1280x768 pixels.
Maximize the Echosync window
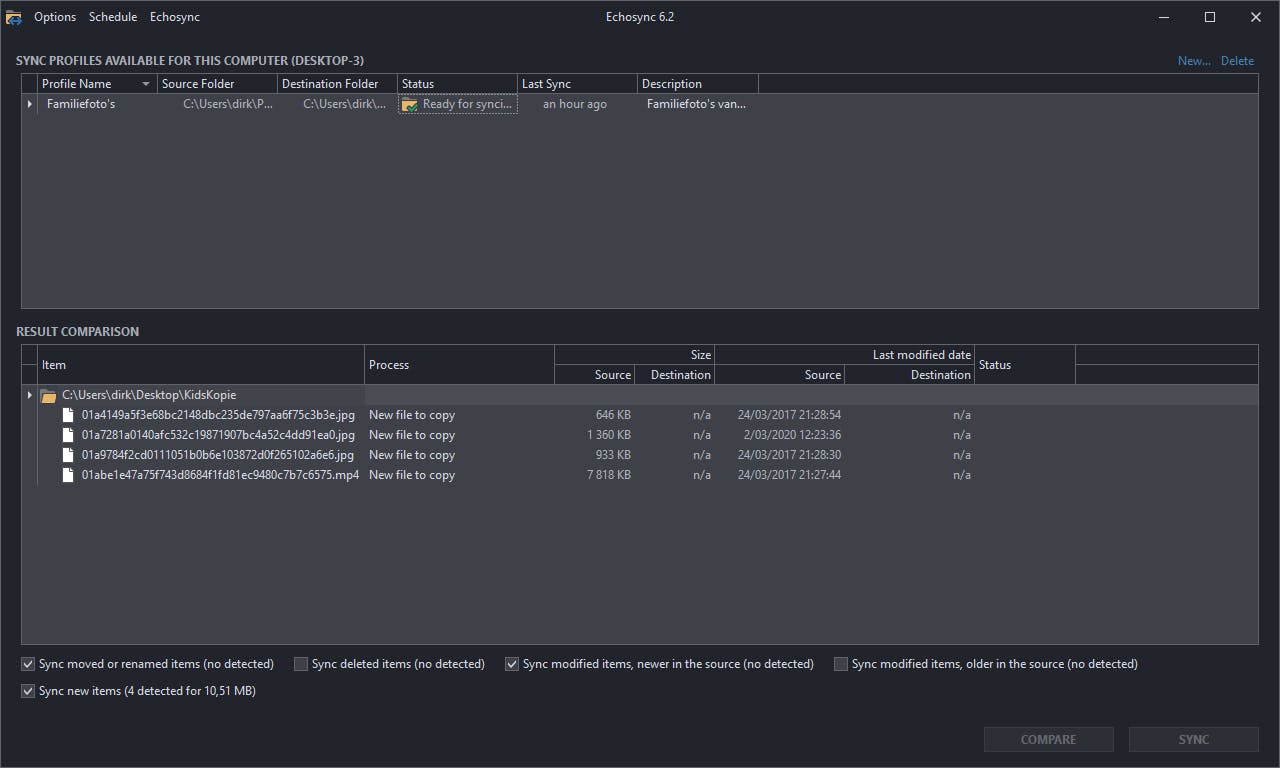click(1210, 17)
